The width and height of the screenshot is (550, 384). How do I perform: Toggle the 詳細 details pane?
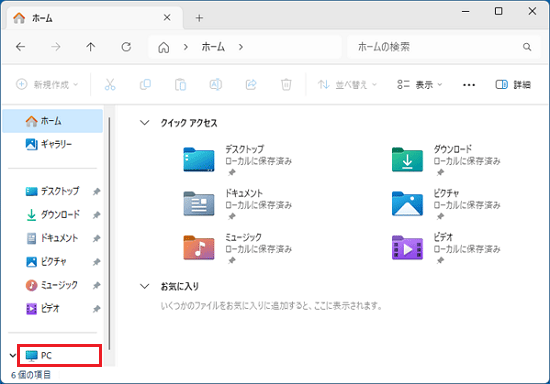[513, 85]
